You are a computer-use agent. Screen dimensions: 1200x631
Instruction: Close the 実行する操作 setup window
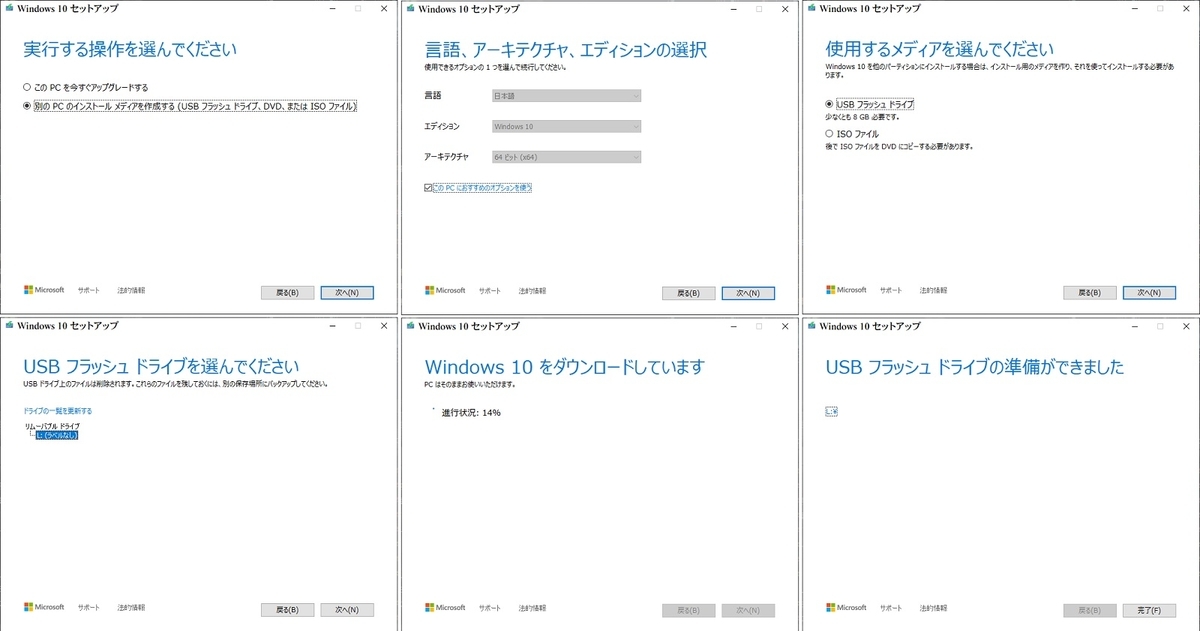point(384,9)
